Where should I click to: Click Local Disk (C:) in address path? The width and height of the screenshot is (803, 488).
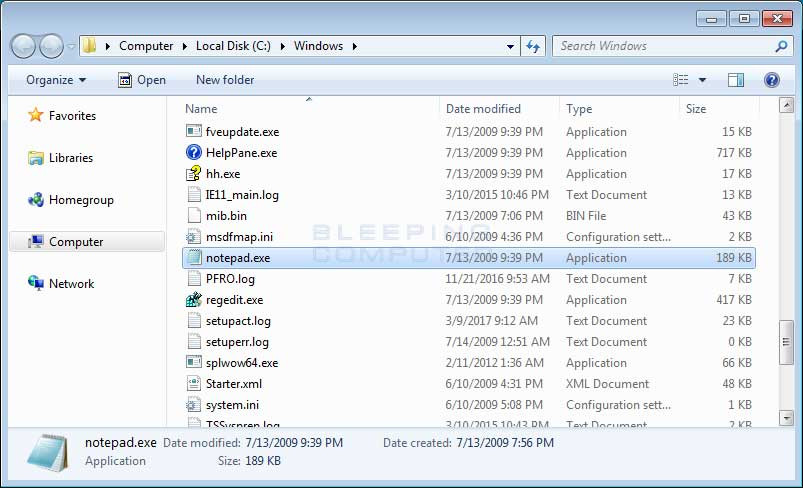click(x=233, y=46)
